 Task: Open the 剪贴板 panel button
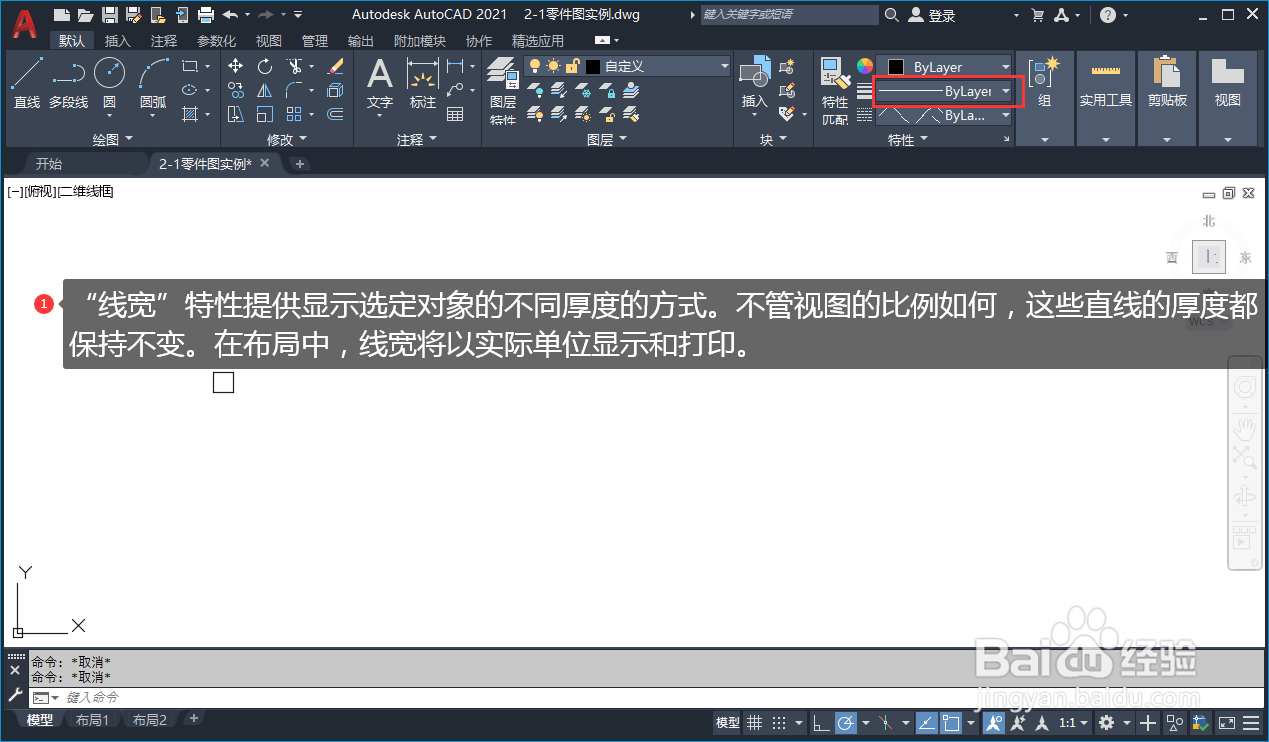point(1166,100)
